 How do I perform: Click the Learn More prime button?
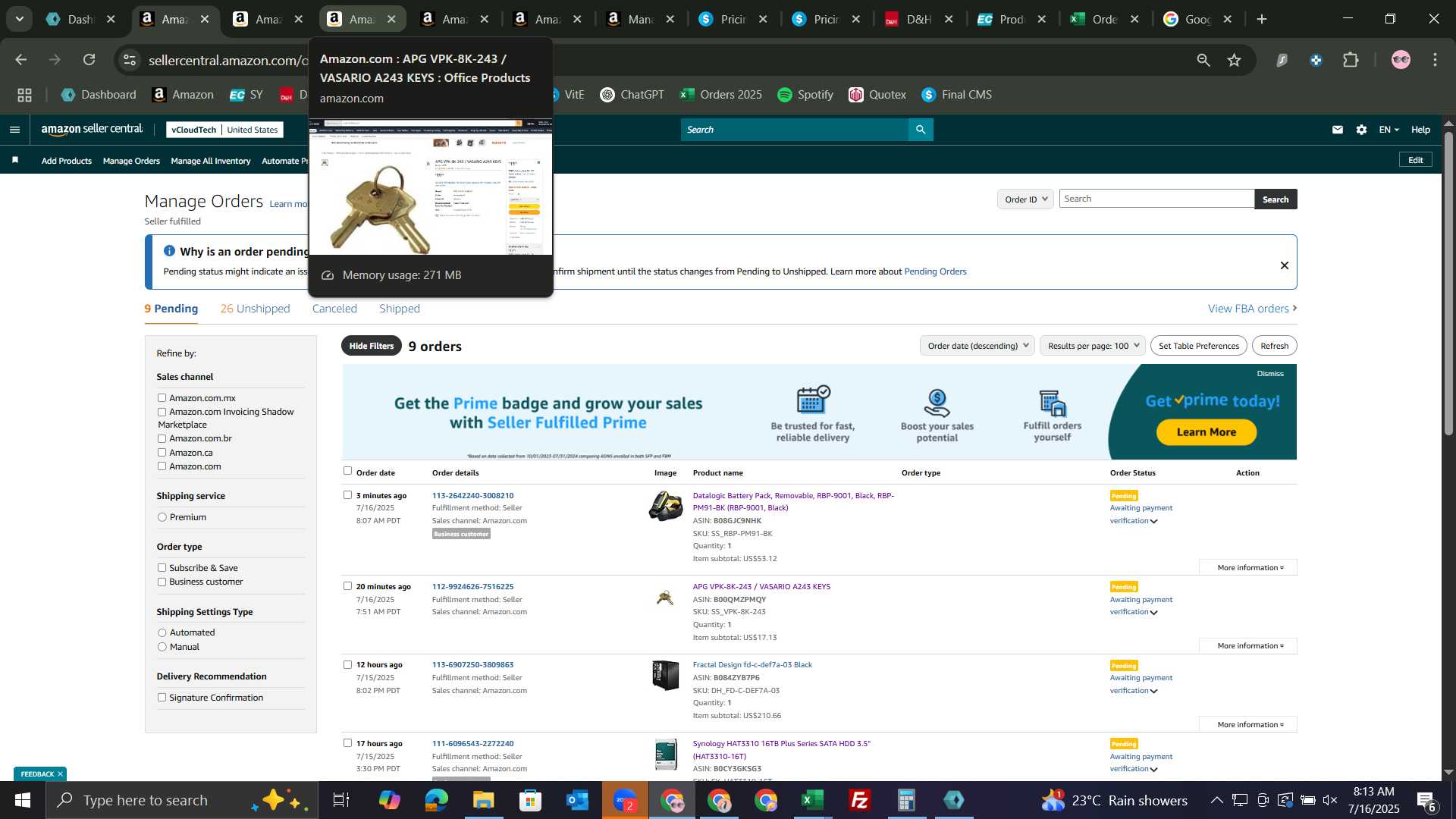tap(1206, 432)
